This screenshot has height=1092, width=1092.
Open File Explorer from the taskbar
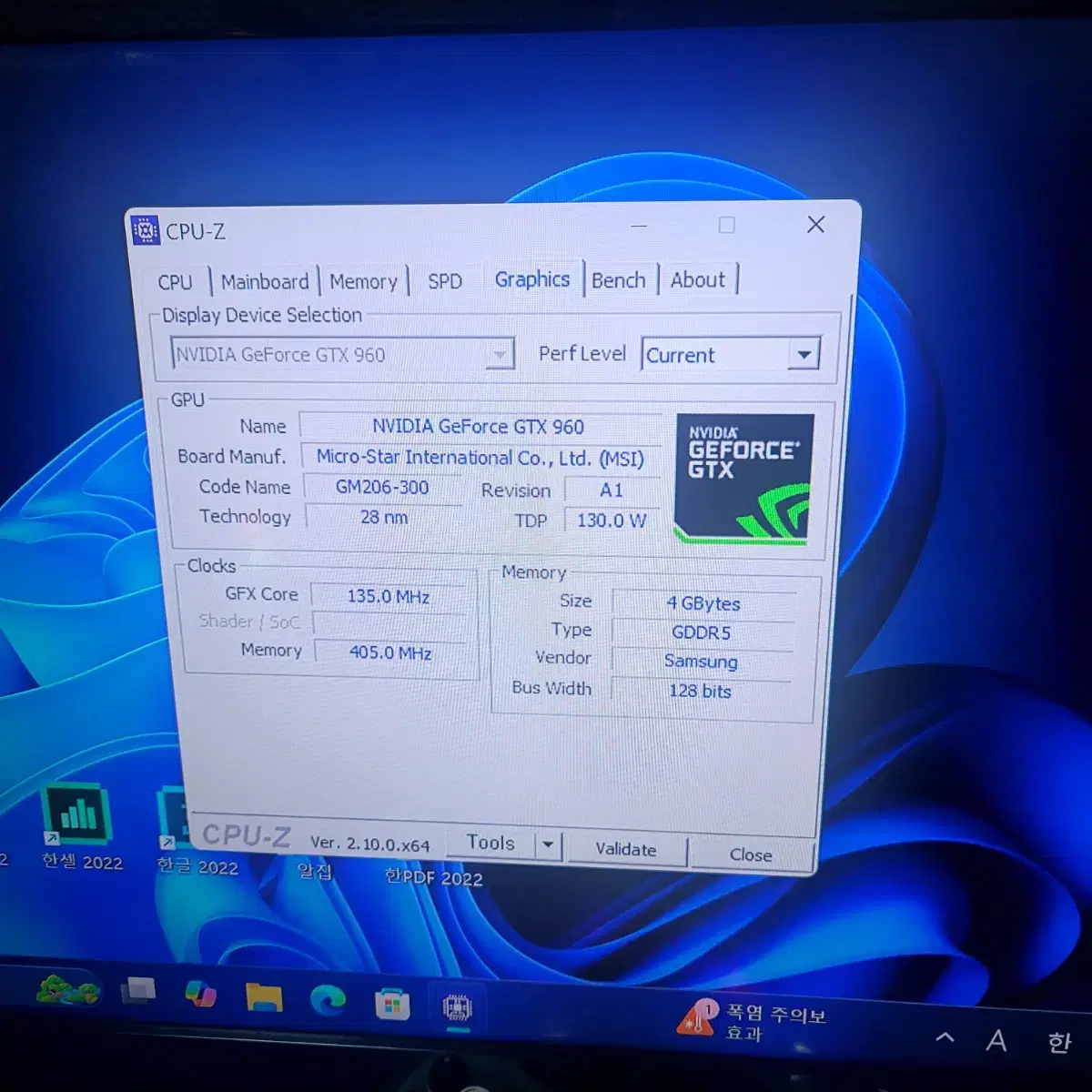[264, 998]
